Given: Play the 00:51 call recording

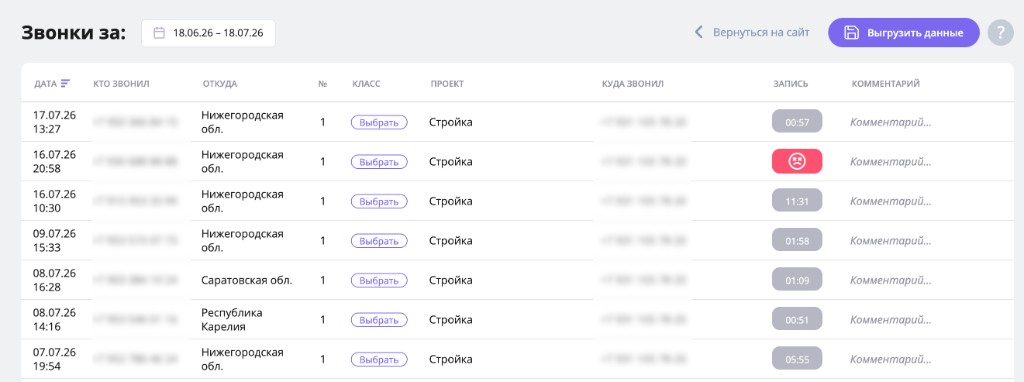Looking at the screenshot, I should 797,319.
